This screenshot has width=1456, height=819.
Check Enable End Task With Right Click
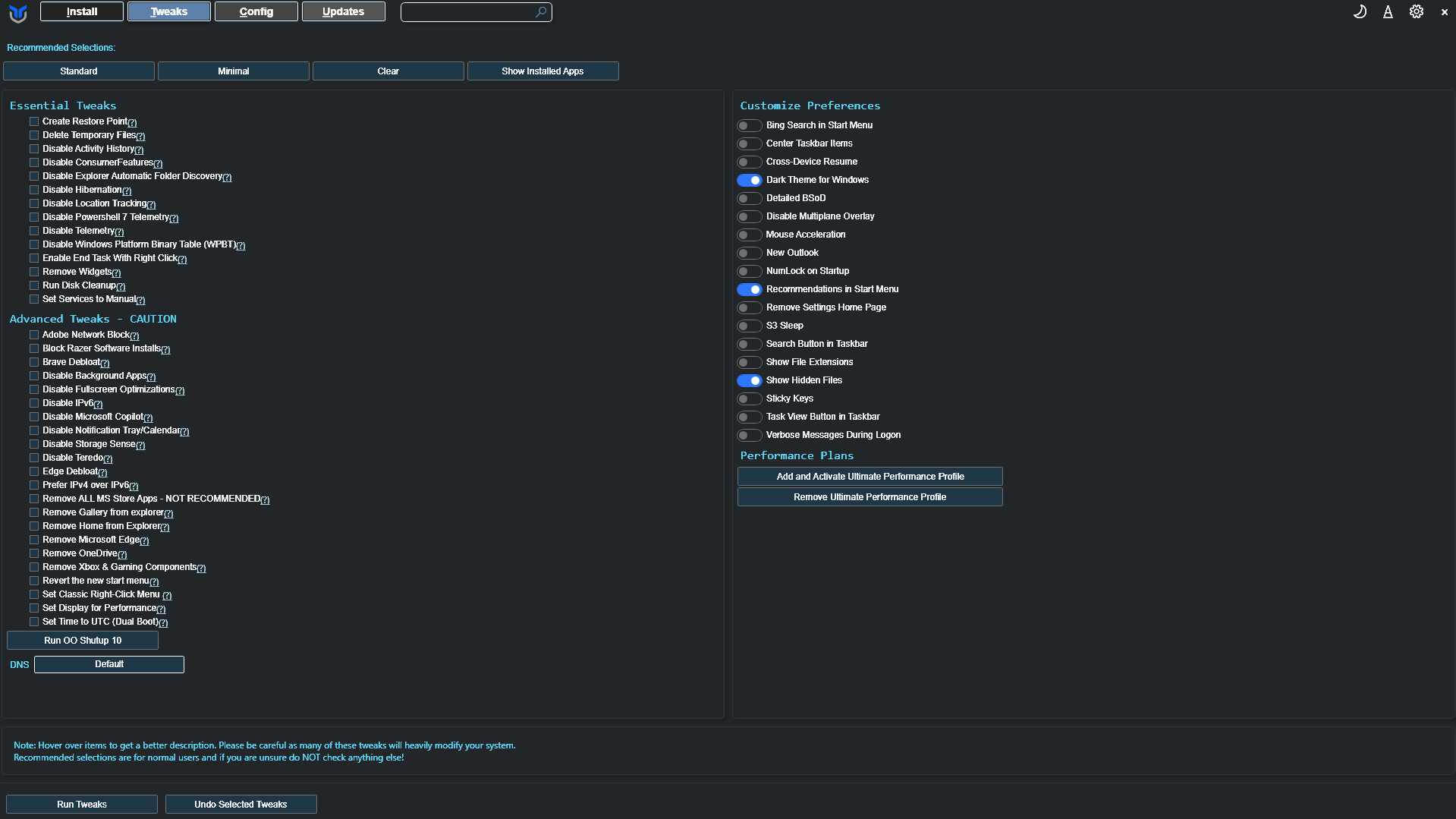(x=34, y=258)
